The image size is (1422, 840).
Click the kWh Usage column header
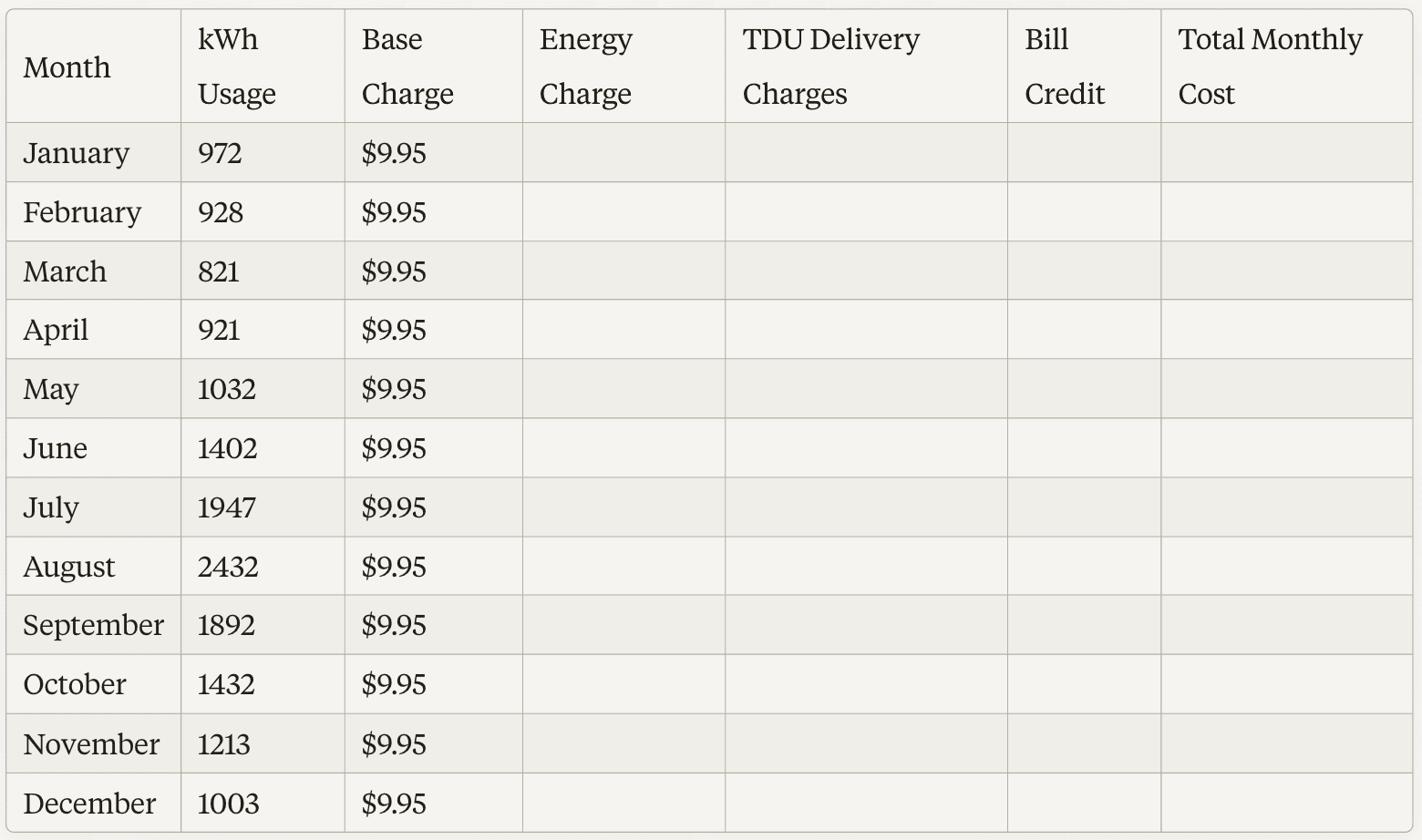pyautogui.click(x=236, y=67)
